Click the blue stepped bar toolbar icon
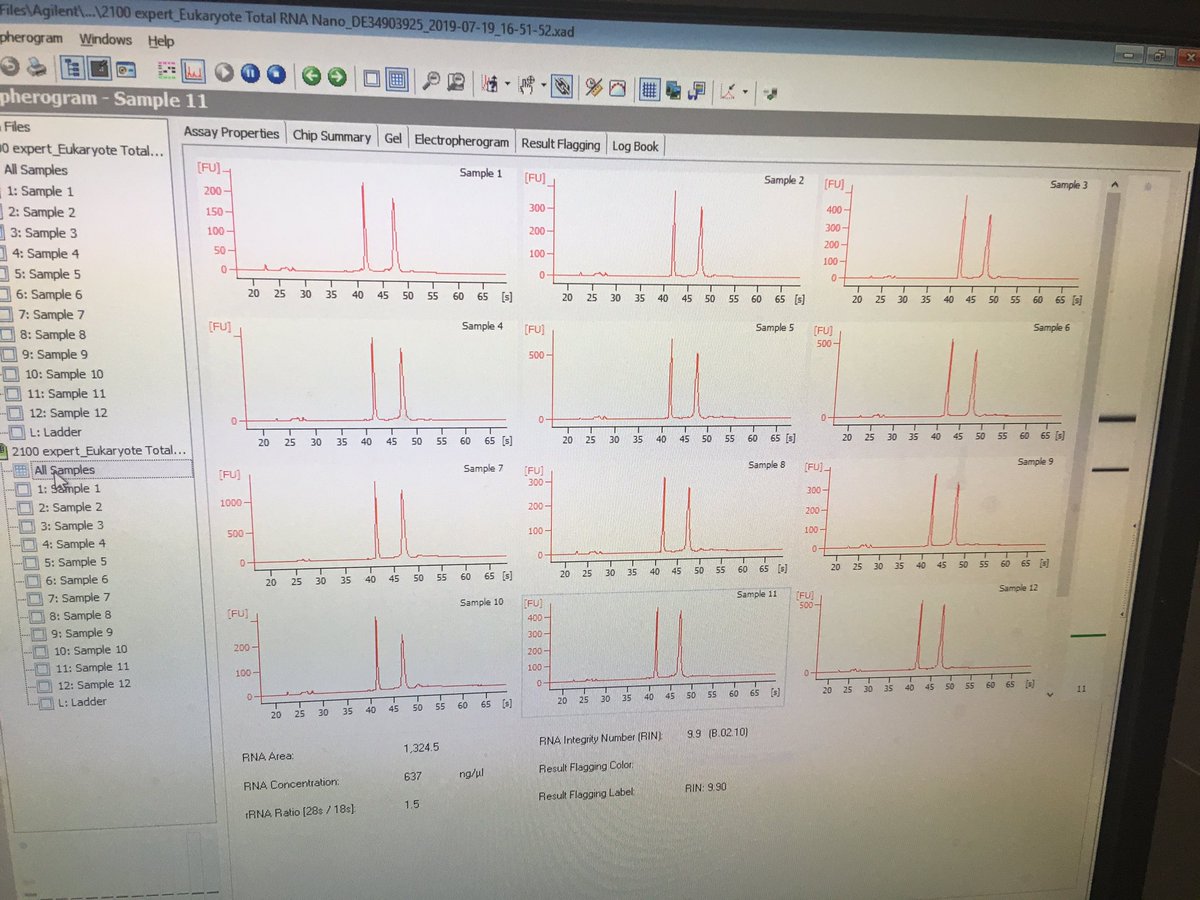Viewport: 1200px width, 900px height. click(697, 90)
